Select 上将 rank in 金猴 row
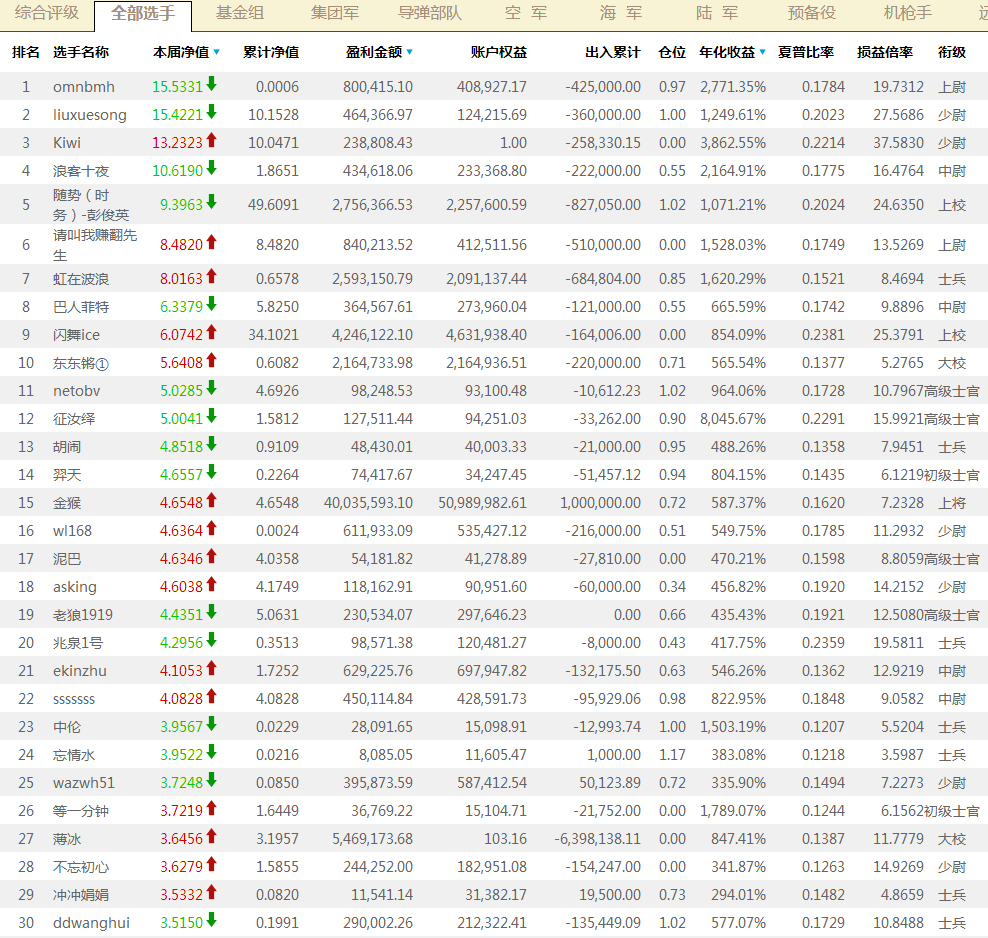The width and height of the screenshot is (988, 938). (951, 503)
